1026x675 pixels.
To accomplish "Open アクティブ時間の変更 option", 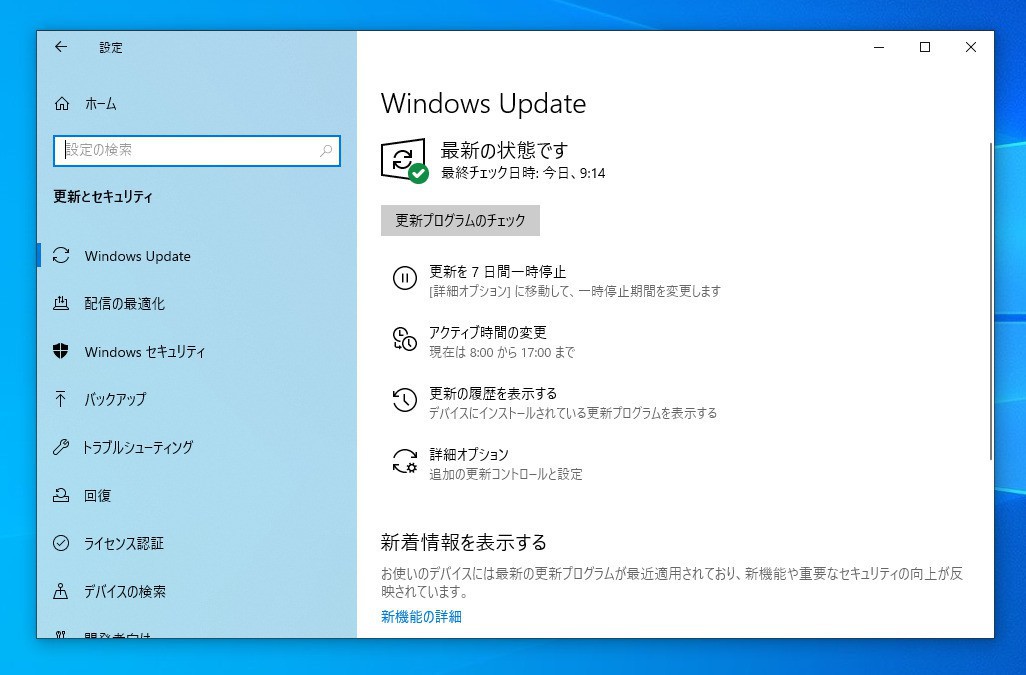I will [487, 332].
